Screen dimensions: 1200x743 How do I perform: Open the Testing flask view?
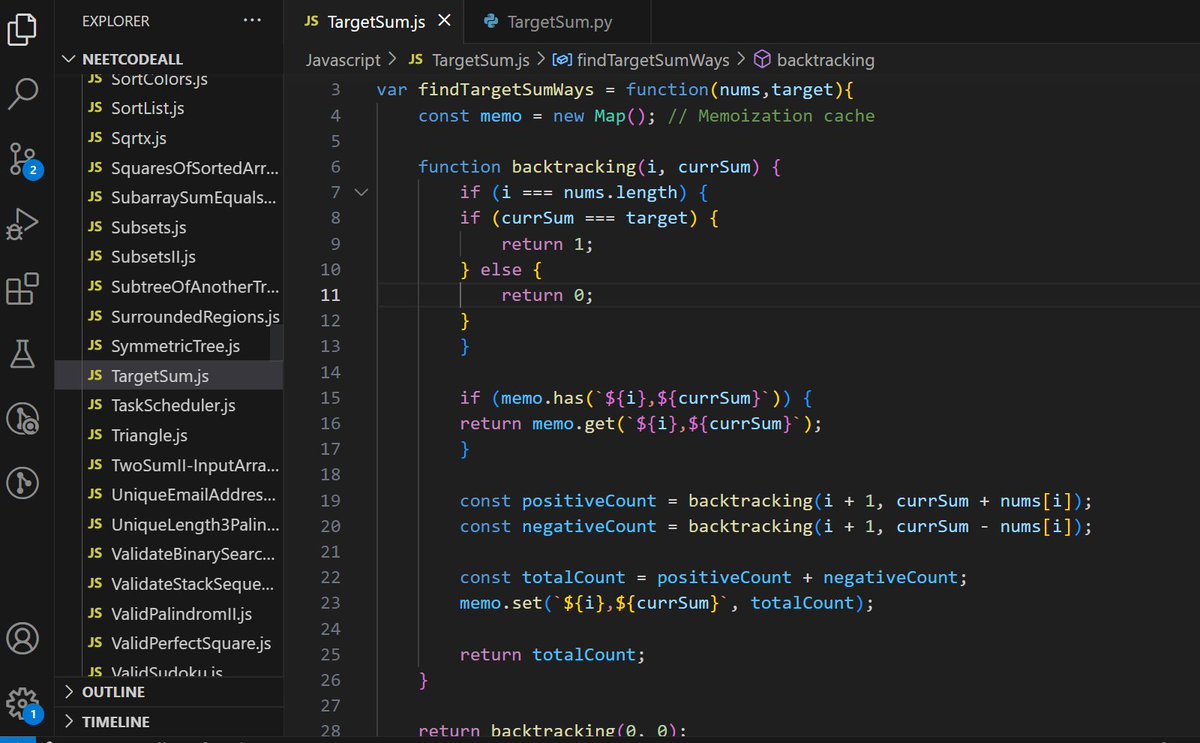click(x=22, y=353)
